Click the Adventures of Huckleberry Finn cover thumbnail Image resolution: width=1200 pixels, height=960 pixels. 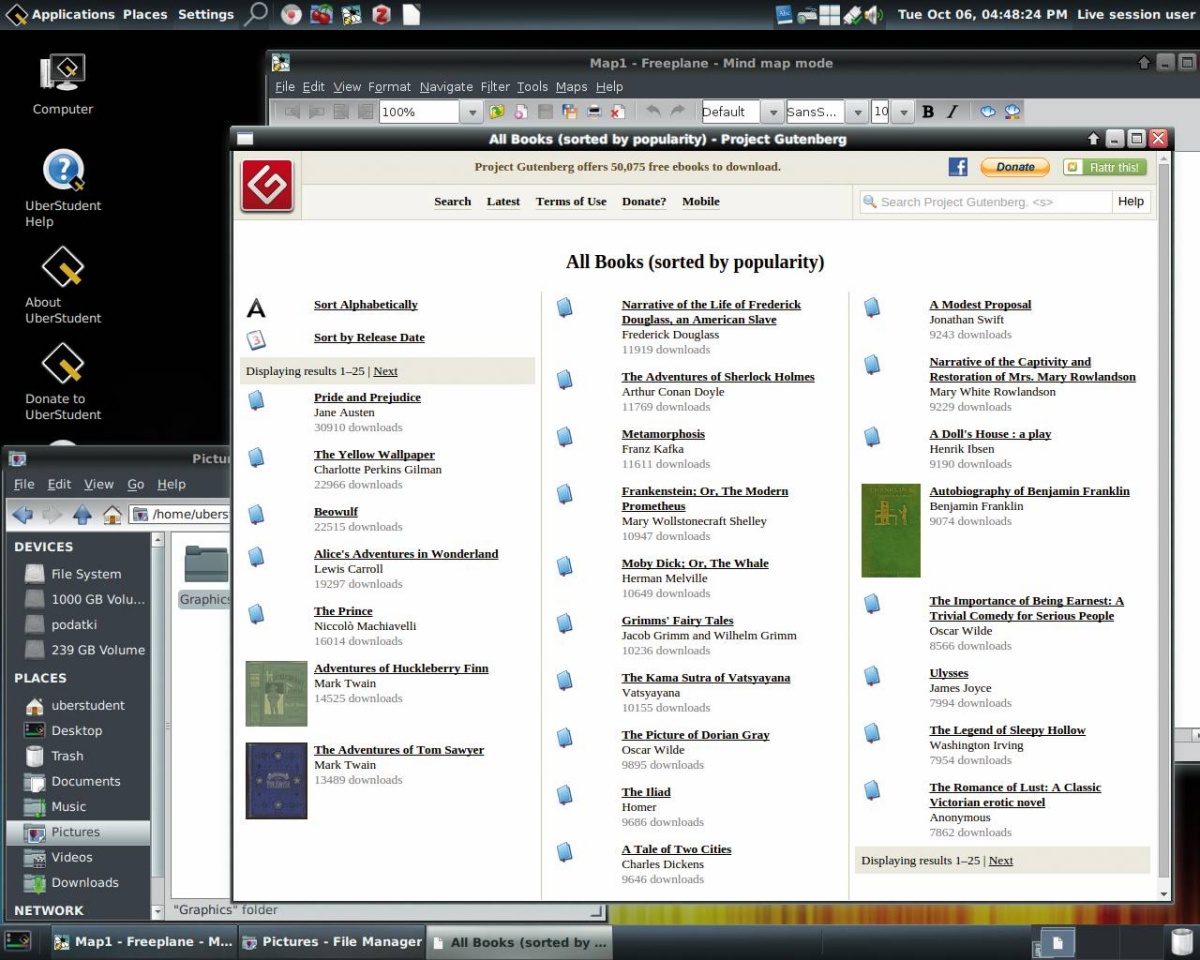[276, 693]
